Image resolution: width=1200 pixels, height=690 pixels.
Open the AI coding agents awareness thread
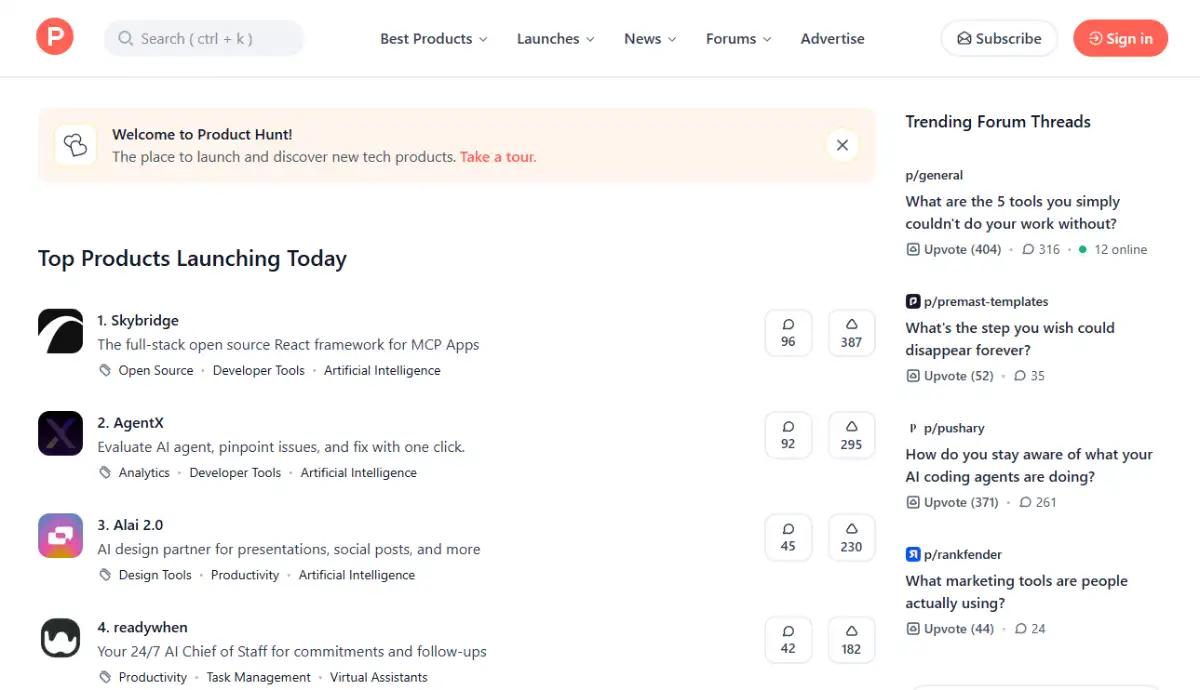pos(1029,465)
